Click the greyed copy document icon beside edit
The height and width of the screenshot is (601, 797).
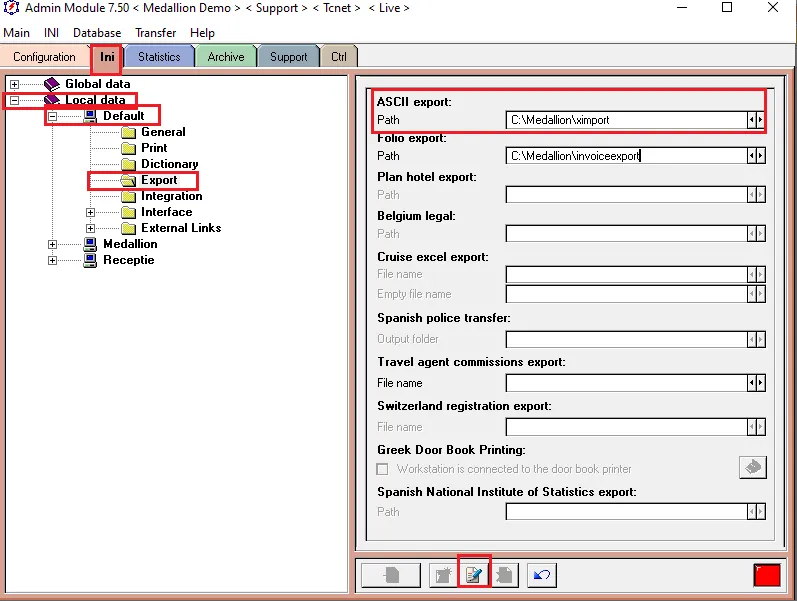(504, 576)
